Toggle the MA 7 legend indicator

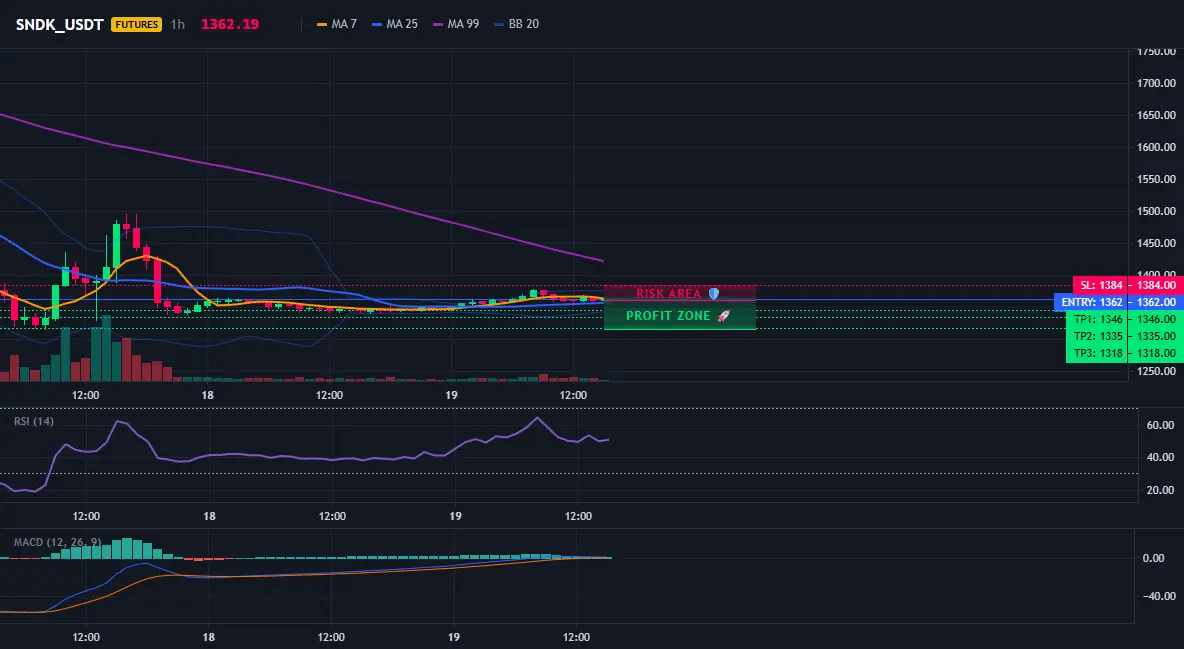[337, 24]
